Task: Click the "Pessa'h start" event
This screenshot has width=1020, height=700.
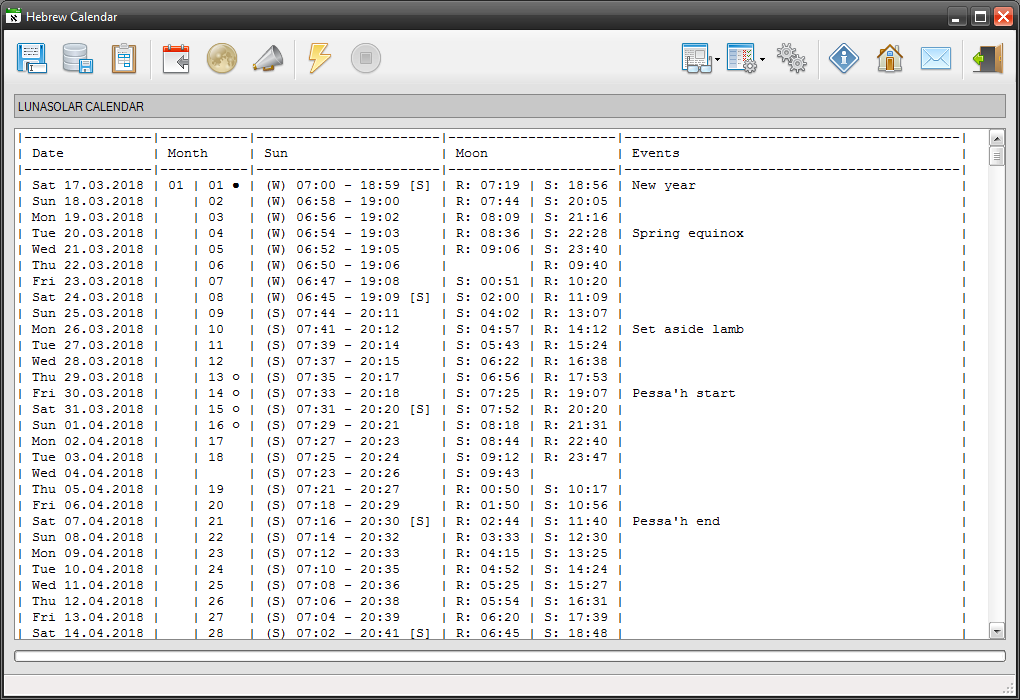Action: pos(684,394)
